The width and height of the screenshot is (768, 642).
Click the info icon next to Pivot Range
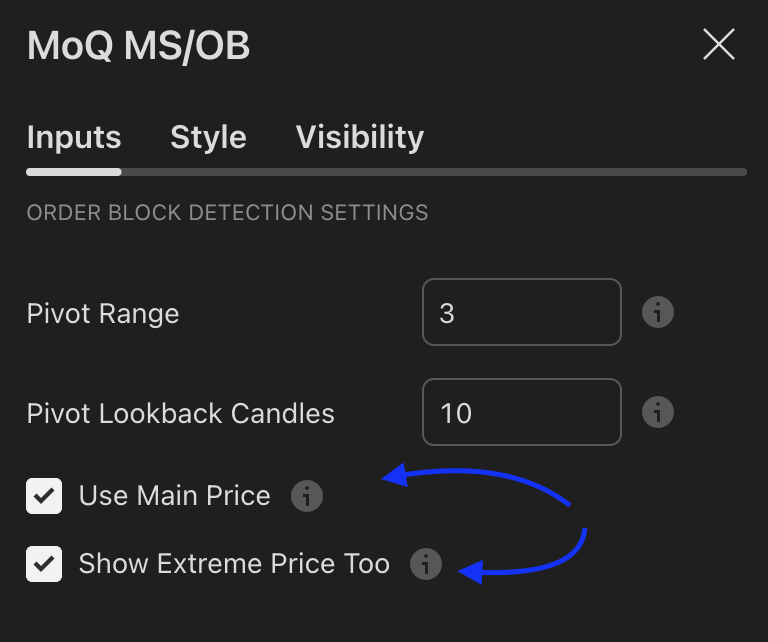click(657, 313)
